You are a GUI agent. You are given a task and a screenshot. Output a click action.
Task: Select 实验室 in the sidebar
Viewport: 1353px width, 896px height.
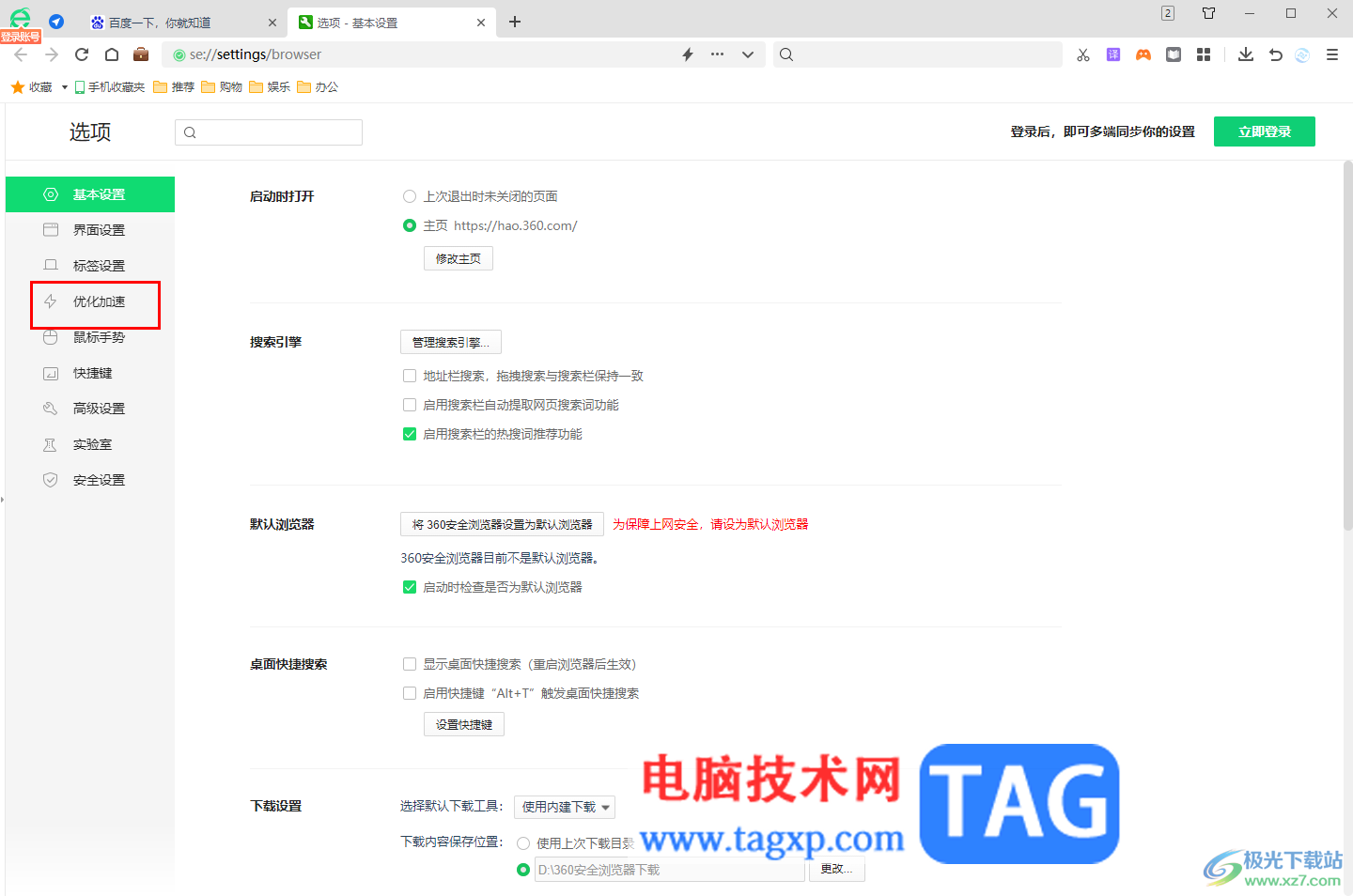click(x=90, y=444)
